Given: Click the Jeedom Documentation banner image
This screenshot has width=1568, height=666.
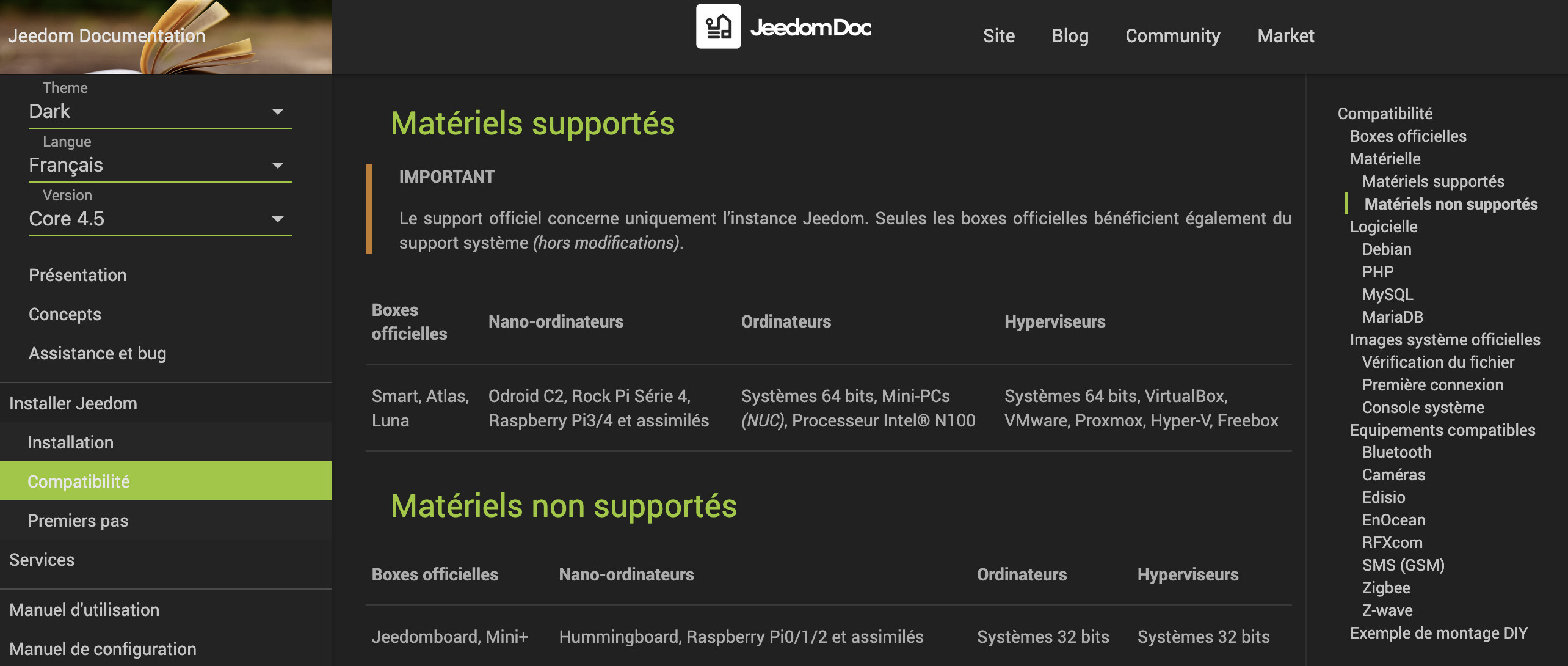Looking at the screenshot, I should (165, 37).
